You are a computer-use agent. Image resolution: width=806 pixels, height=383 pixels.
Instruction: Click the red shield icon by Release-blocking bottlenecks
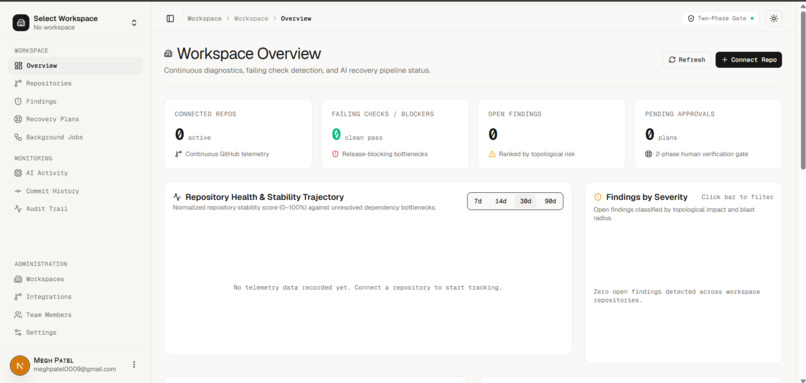pos(335,154)
